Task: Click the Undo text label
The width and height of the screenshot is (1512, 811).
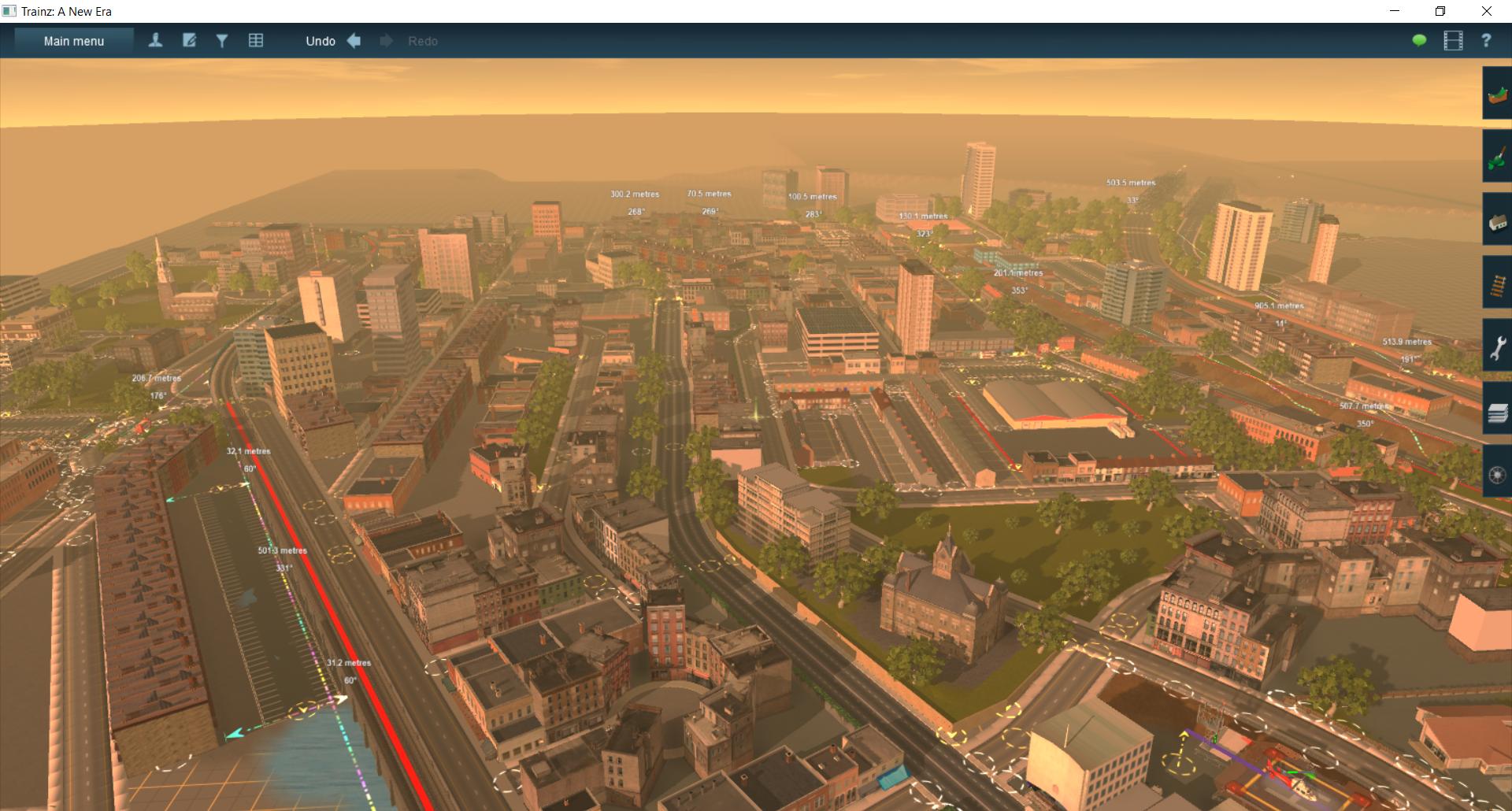Action: pyautogui.click(x=321, y=41)
